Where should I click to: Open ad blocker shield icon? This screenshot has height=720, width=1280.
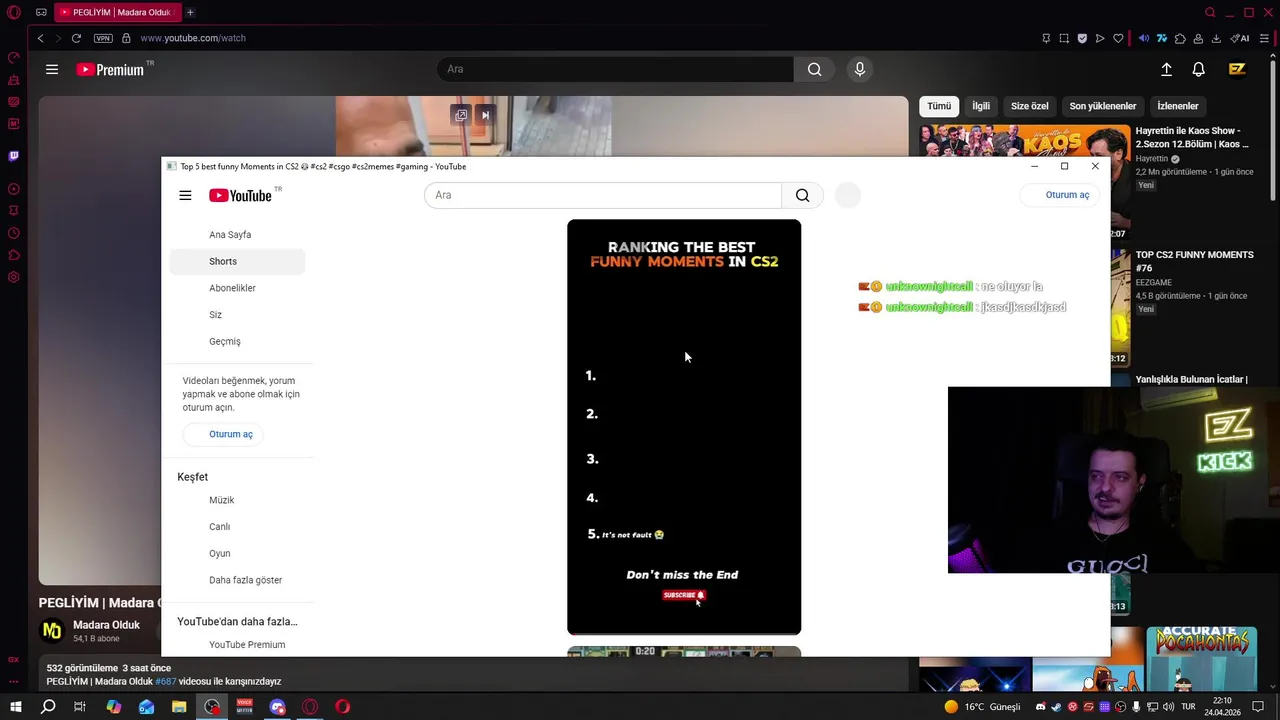point(1082,38)
